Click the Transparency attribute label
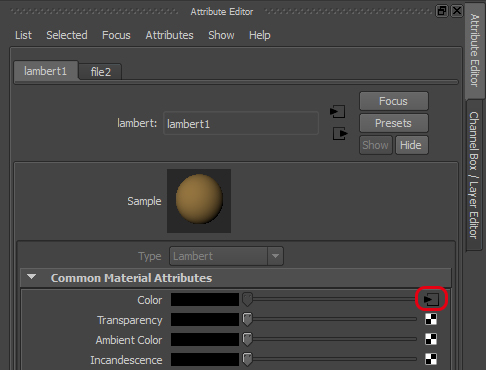The height and width of the screenshot is (370, 486). 130,320
